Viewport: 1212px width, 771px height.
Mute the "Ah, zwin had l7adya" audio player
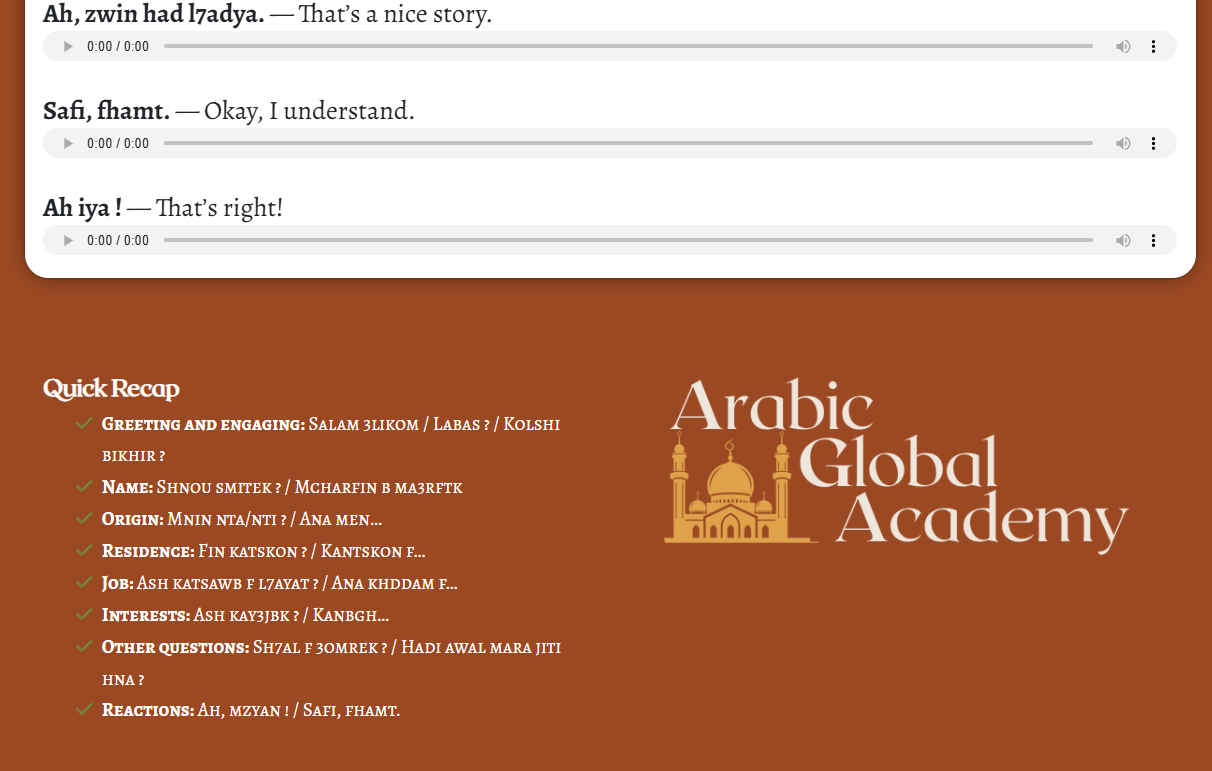(x=1123, y=47)
